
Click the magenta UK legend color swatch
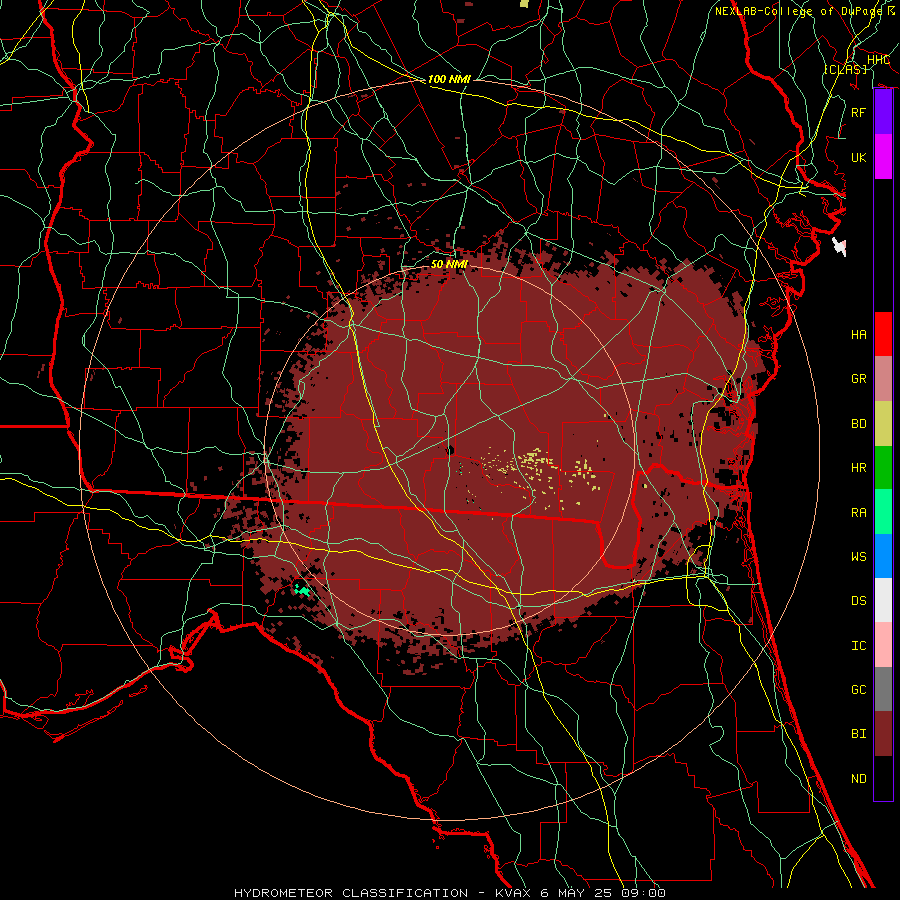click(883, 157)
